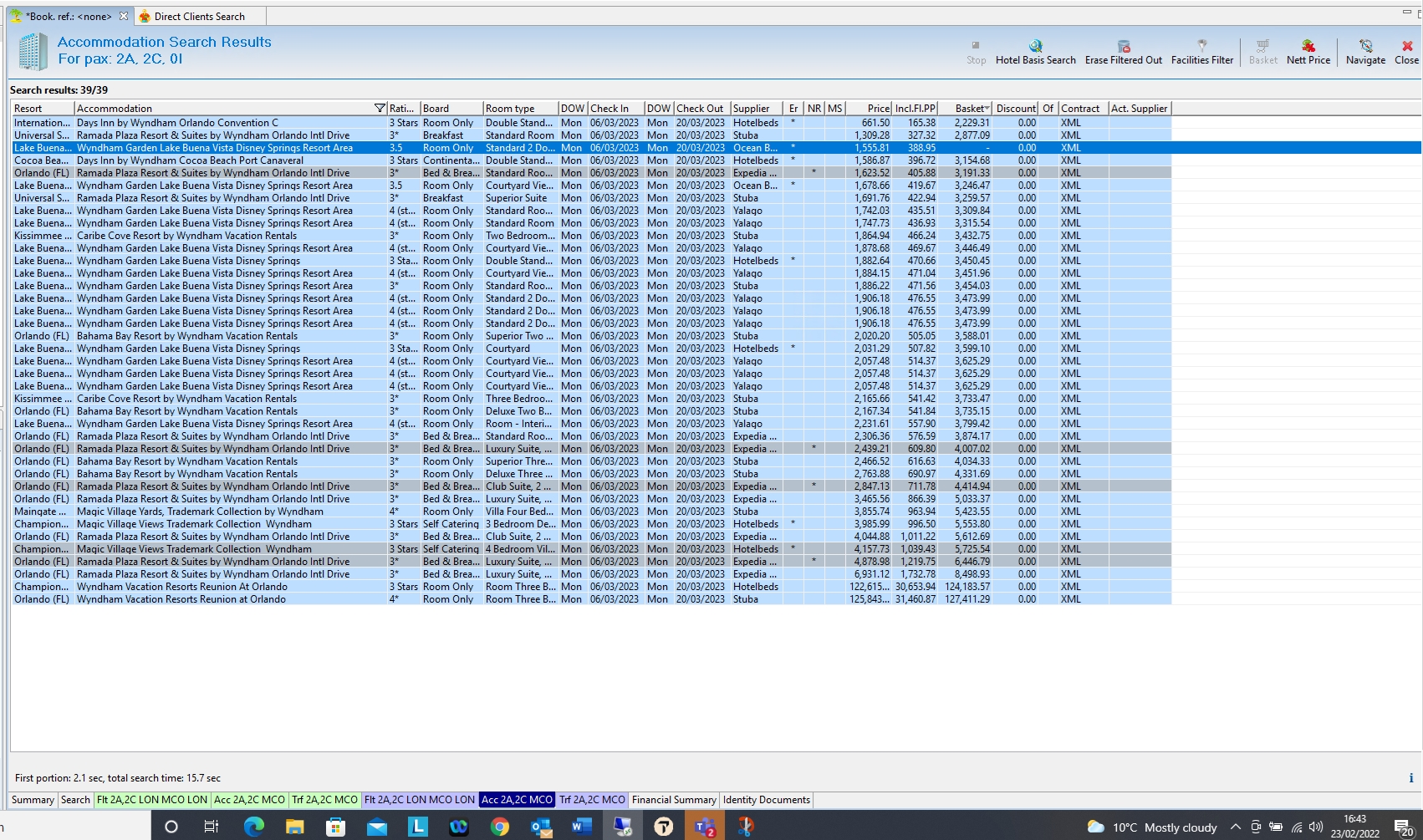This screenshot has width=1423, height=840.
Task: Click the room type cell 4 Bedroom Vil...
Action: coord(520,549)
